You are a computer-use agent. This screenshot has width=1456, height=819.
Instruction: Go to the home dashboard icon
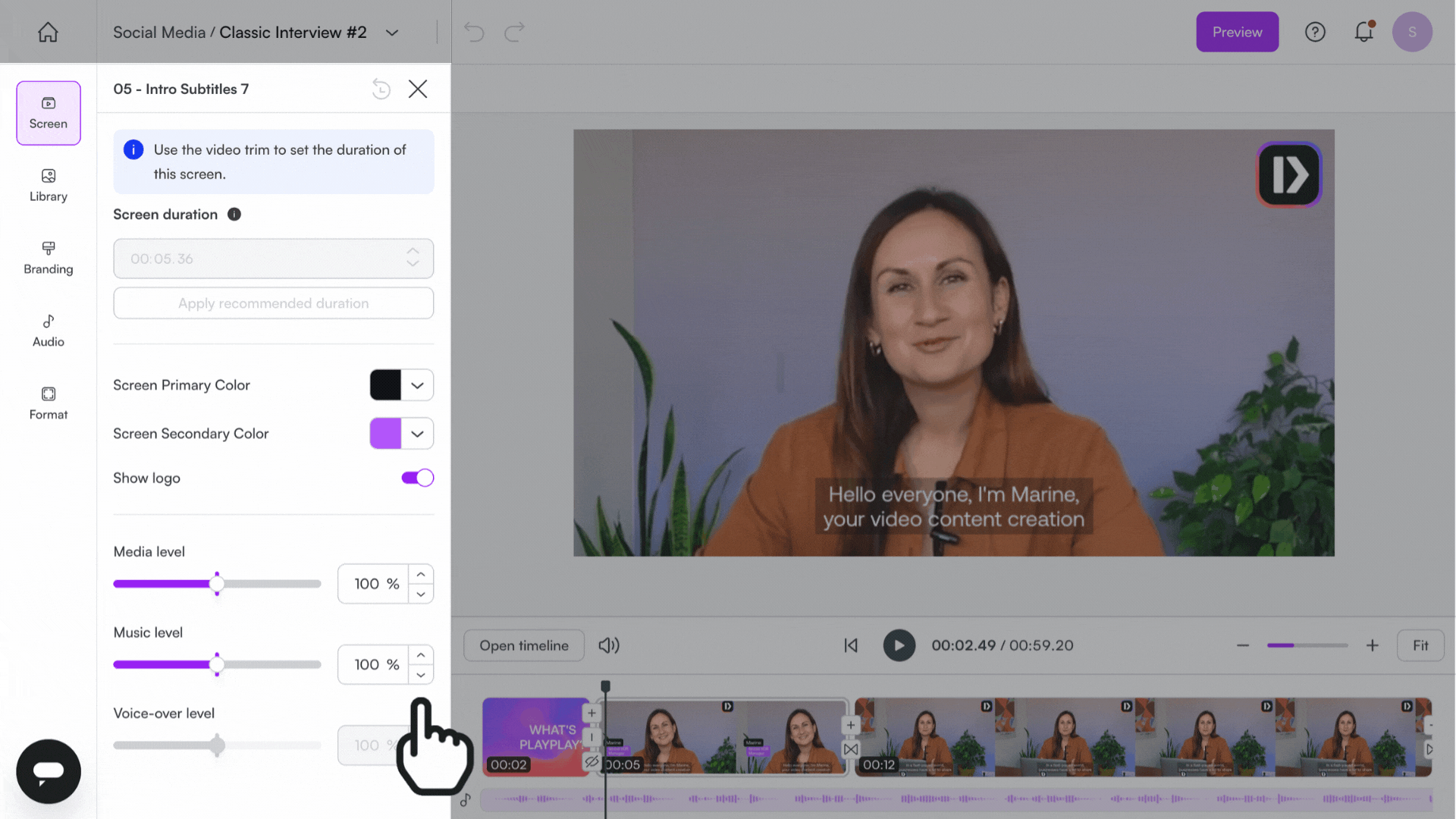point(48,32)
